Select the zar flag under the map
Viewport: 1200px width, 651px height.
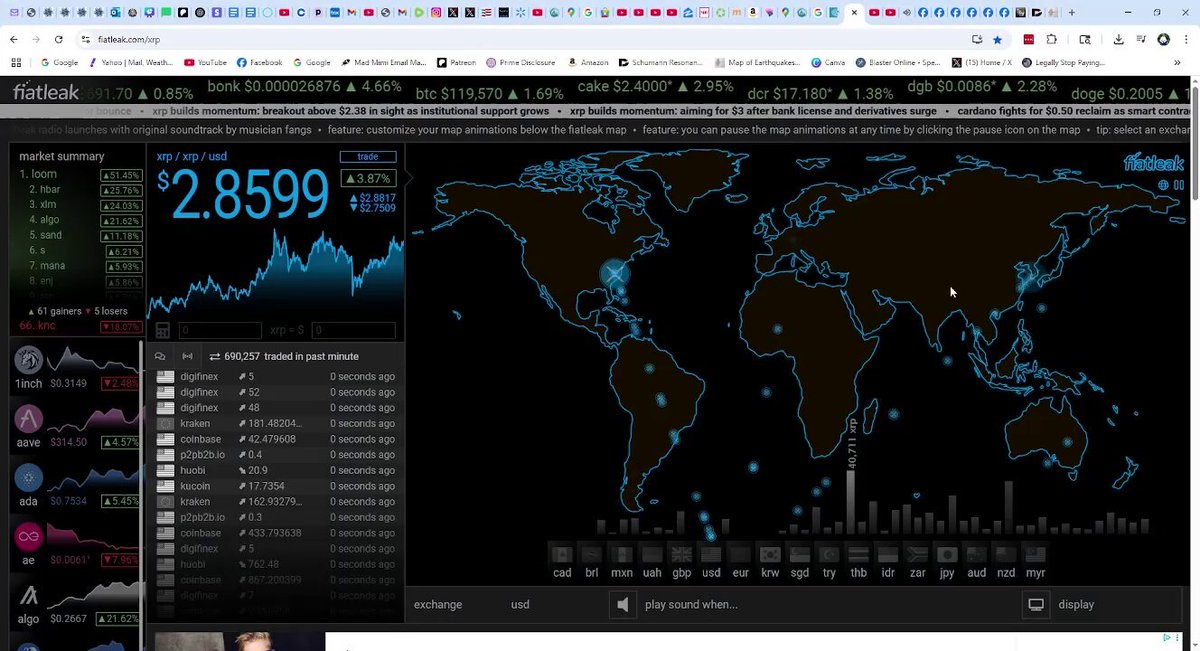point(917,554)
